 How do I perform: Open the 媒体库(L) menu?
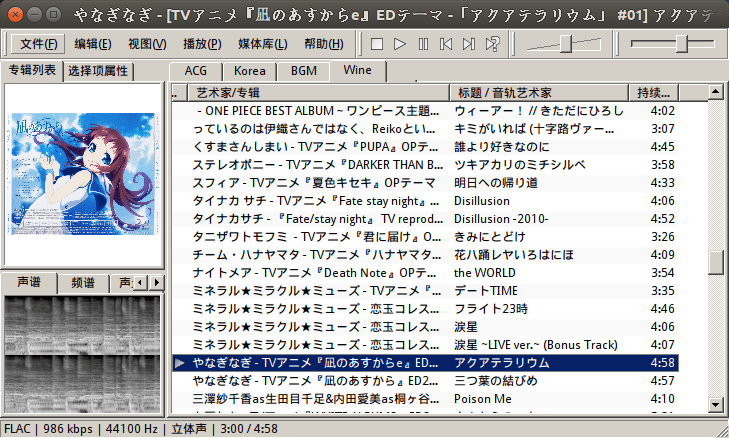click(x=261, y=44)
